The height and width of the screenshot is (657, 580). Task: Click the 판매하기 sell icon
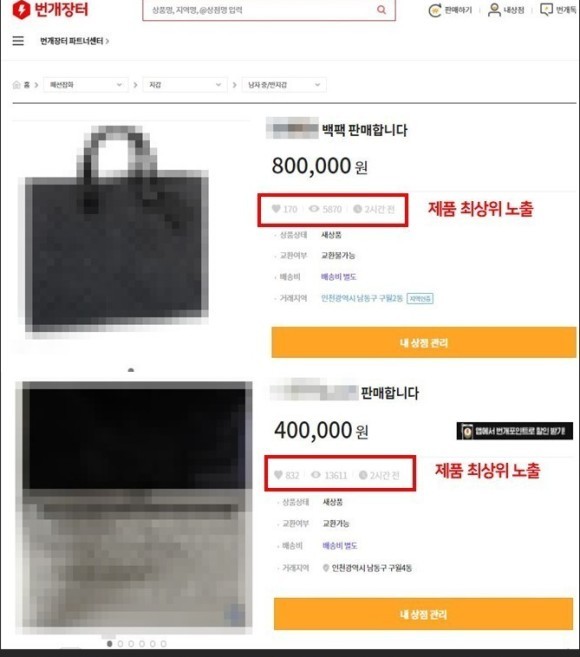435,10
